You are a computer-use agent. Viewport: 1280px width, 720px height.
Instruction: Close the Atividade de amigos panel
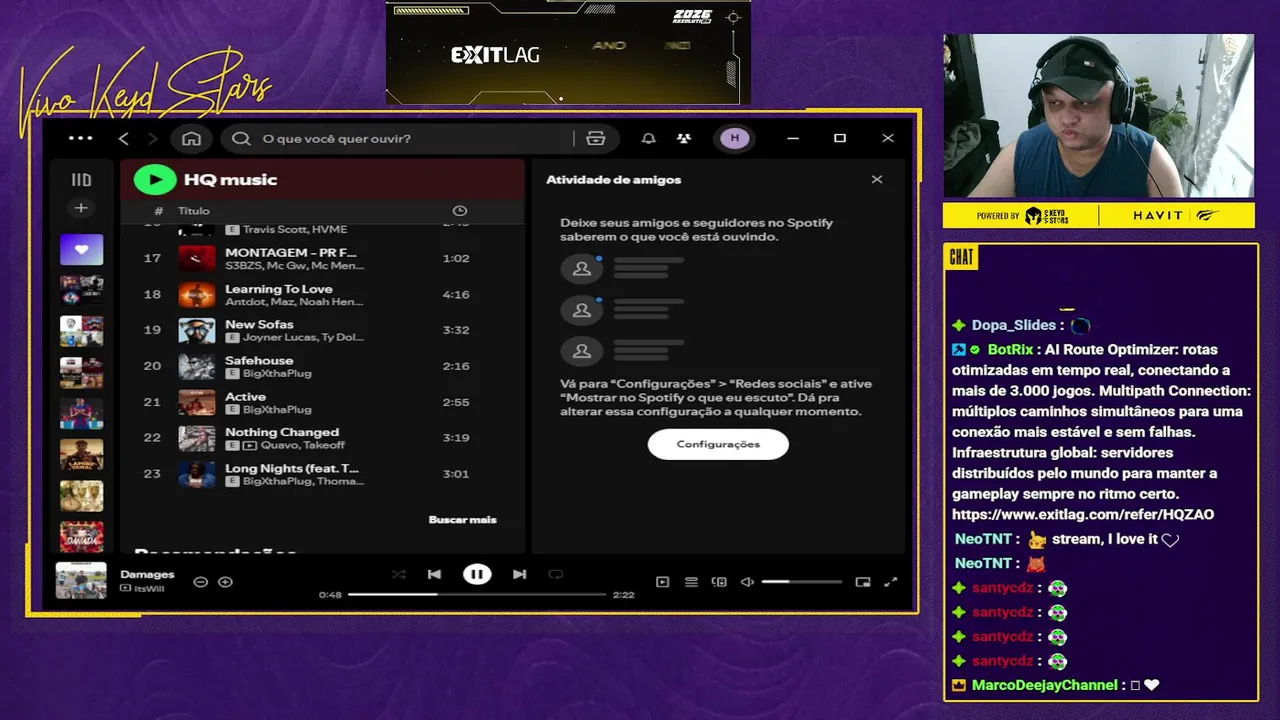[877, 180]
